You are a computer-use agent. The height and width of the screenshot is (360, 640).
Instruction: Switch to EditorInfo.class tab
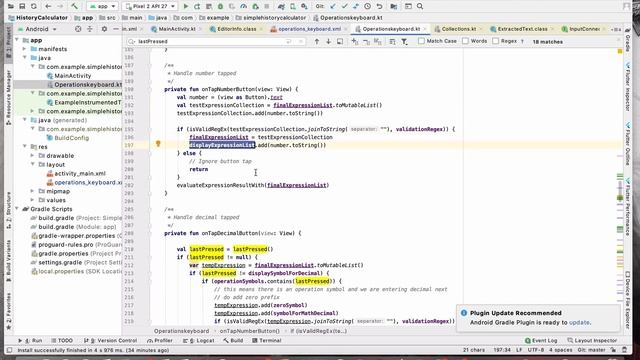pos(237,29)
